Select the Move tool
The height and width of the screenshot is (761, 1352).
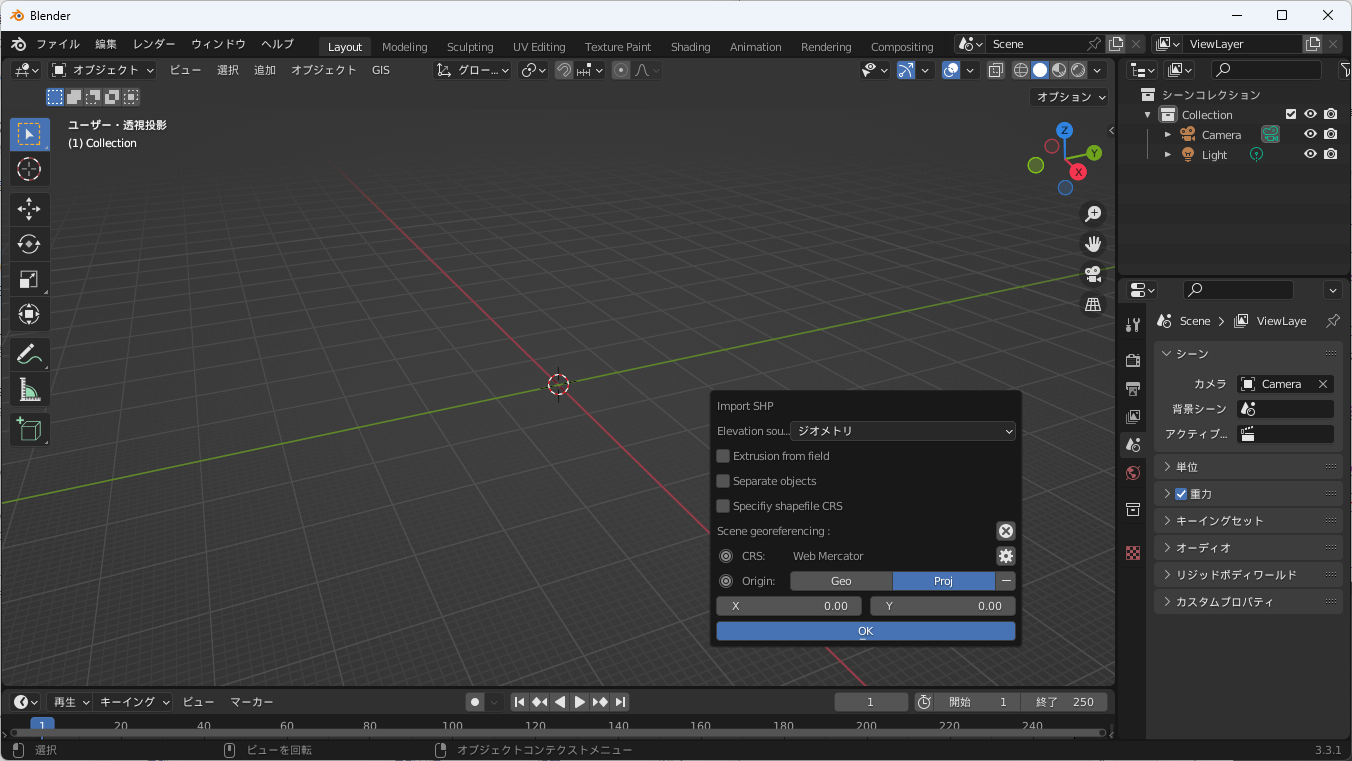click(x=29, y=209)
